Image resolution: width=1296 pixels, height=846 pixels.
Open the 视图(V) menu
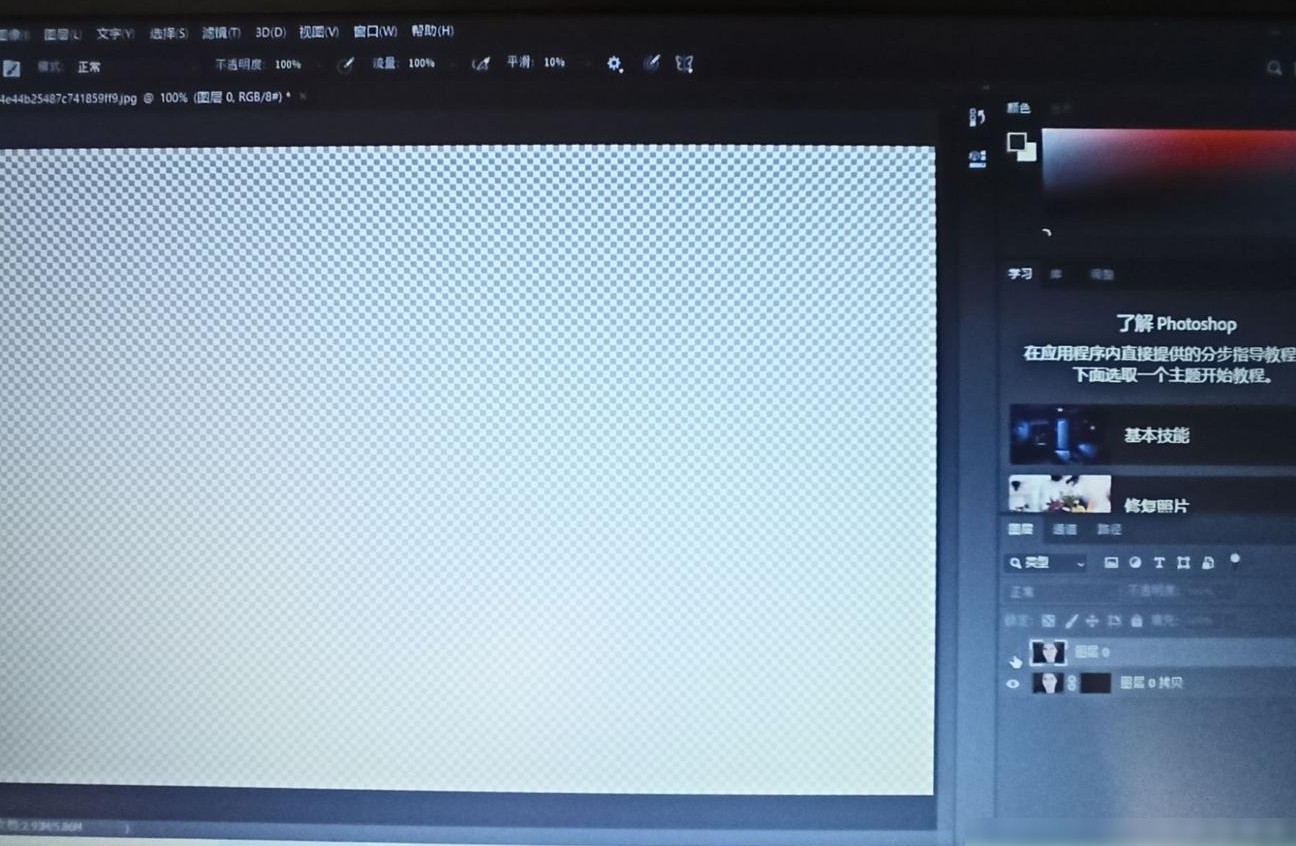(319, 32)
